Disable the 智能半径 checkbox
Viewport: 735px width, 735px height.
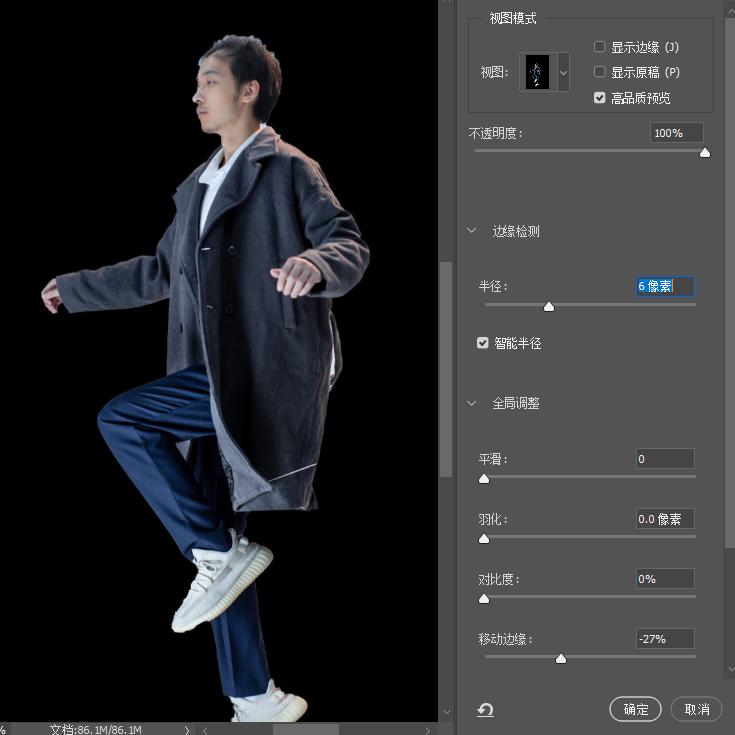click(482, 343)
